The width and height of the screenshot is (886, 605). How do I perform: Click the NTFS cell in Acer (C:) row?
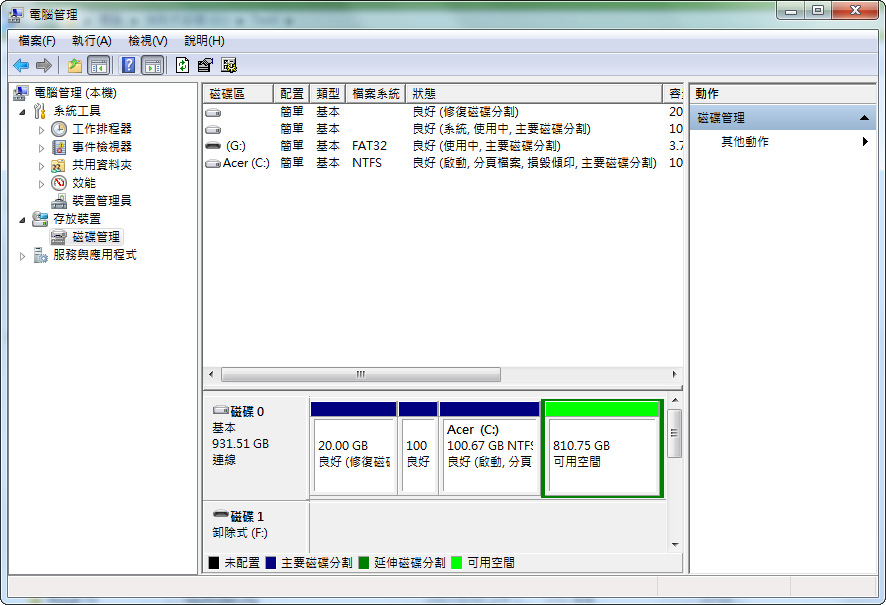pos(367,163)
